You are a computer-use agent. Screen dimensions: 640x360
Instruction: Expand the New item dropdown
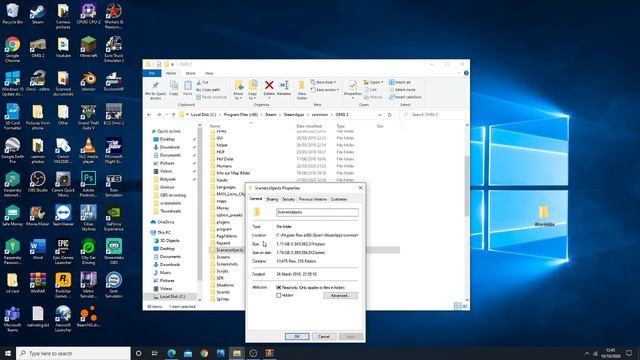point(324,82)
